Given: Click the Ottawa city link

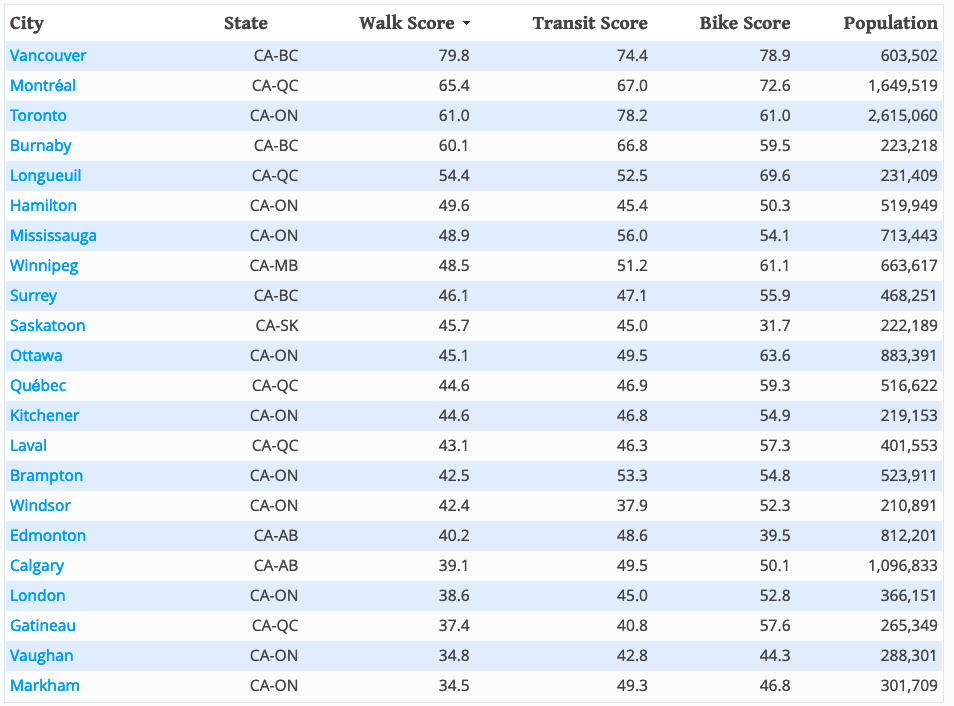Looking at the screenshot, I should (36, 356).
